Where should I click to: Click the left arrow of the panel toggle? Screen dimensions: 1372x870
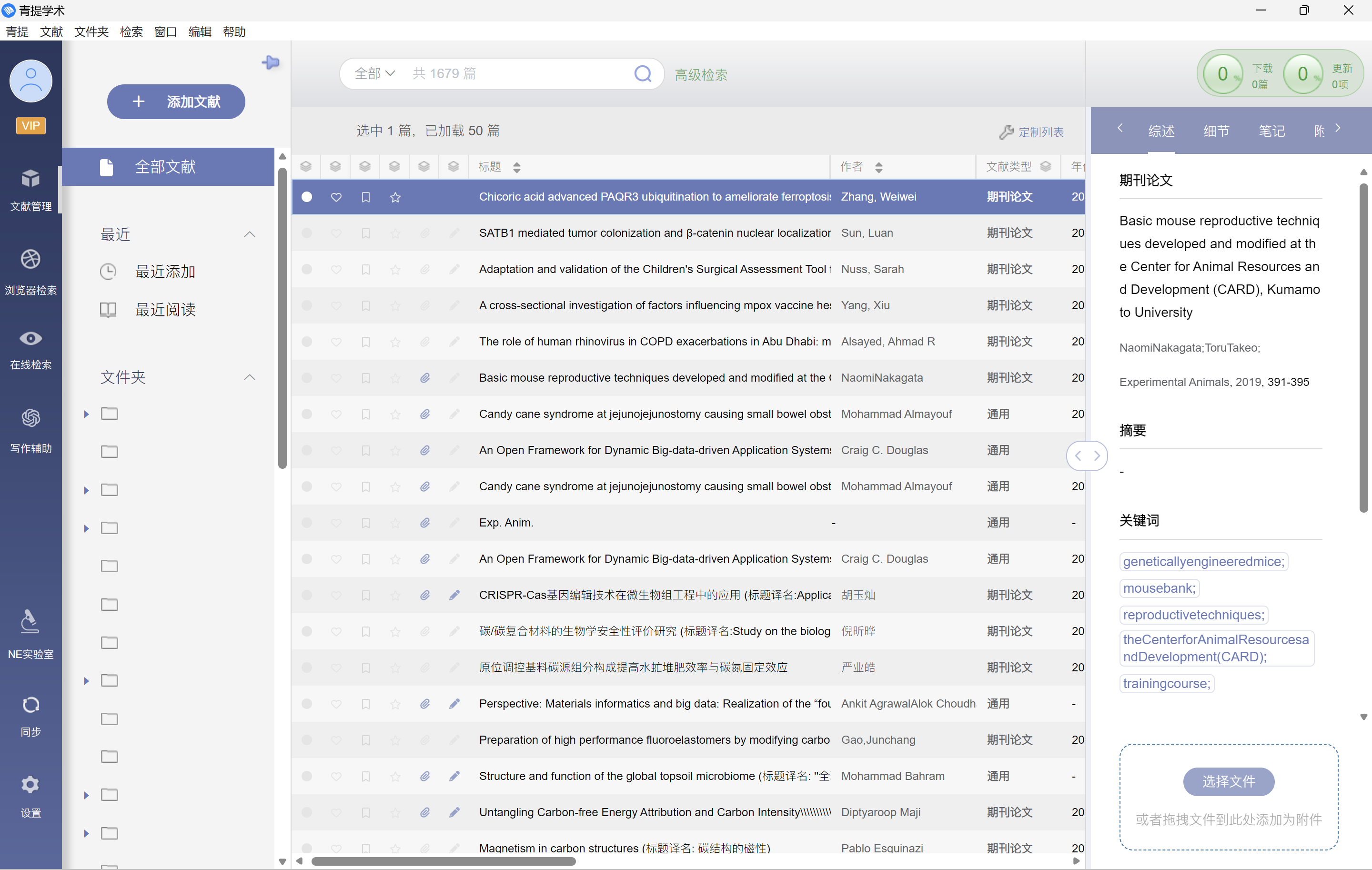tap(1078, 456)
